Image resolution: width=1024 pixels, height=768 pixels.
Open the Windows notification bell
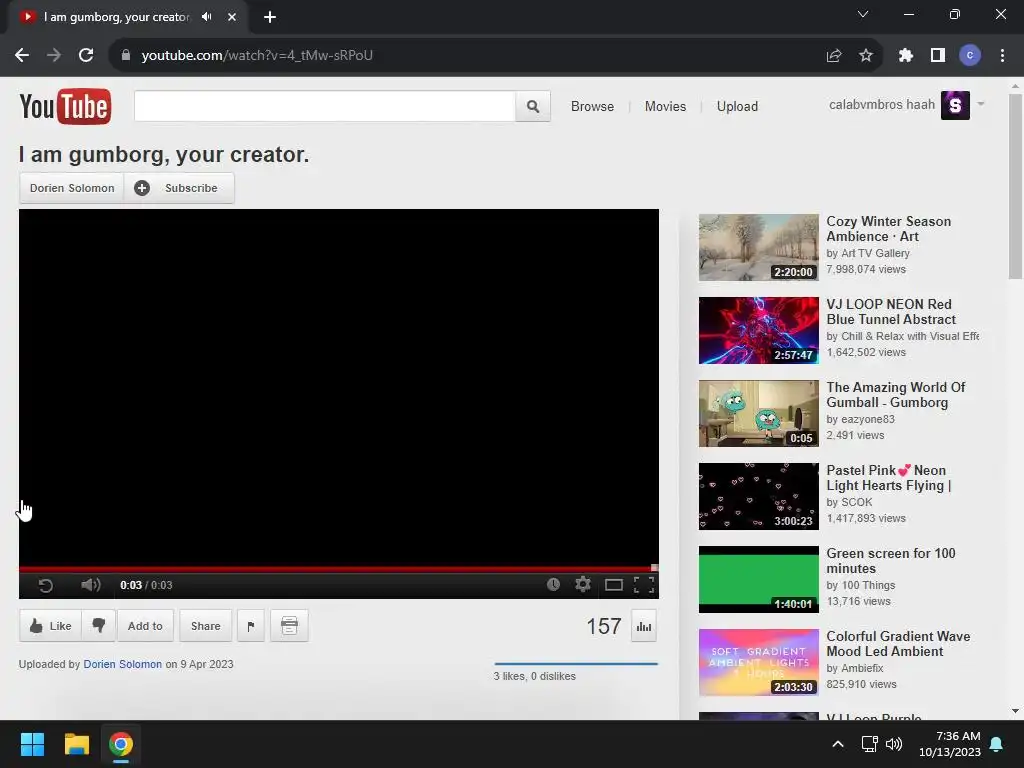click(x=997, y=744)
